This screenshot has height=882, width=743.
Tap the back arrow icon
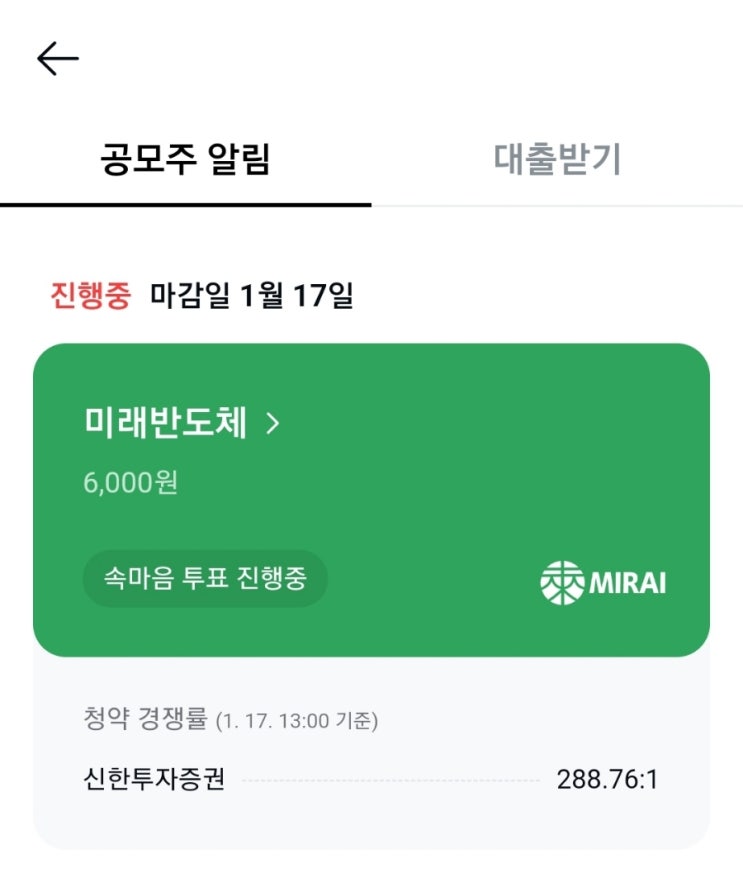(58, 60)
